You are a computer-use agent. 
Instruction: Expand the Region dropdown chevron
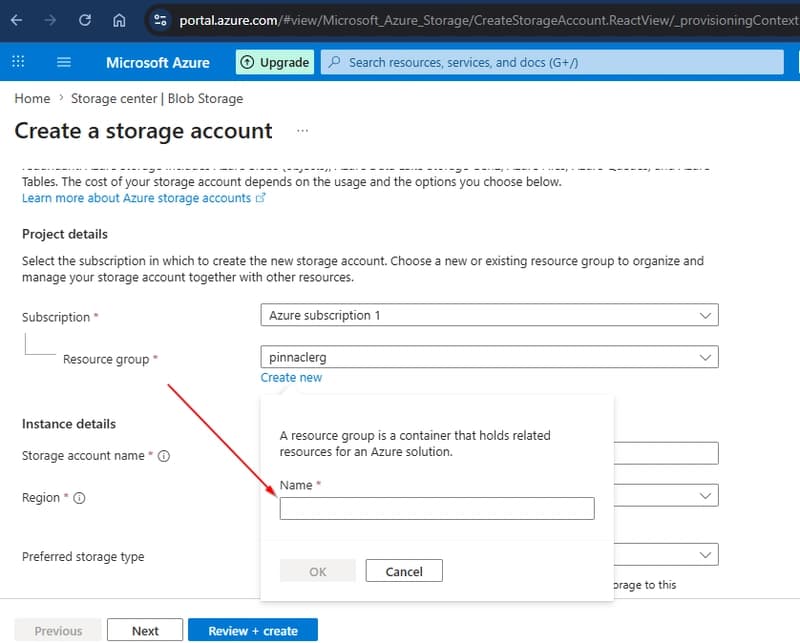705,496
